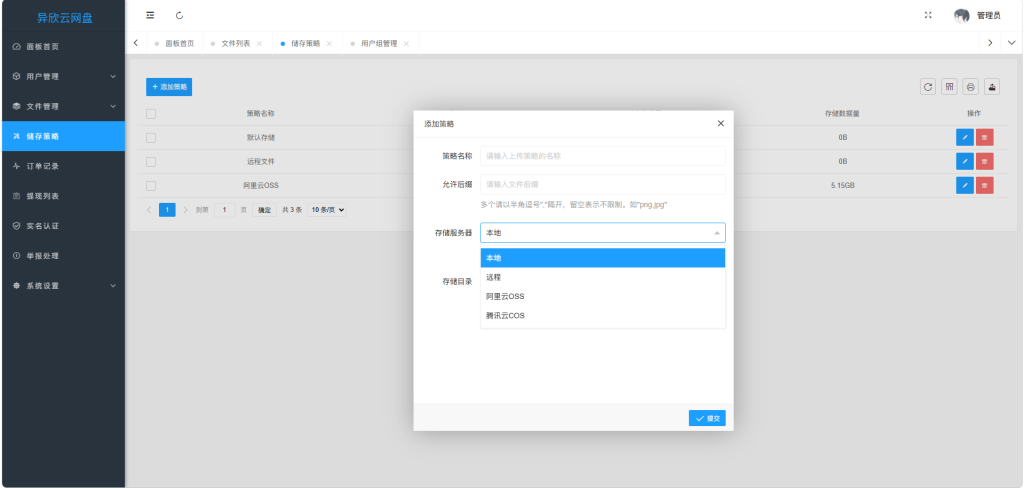Click the blue edit icon for 阿里云OSS
This screenshot has width=1024, height=488.
[964, 185]
